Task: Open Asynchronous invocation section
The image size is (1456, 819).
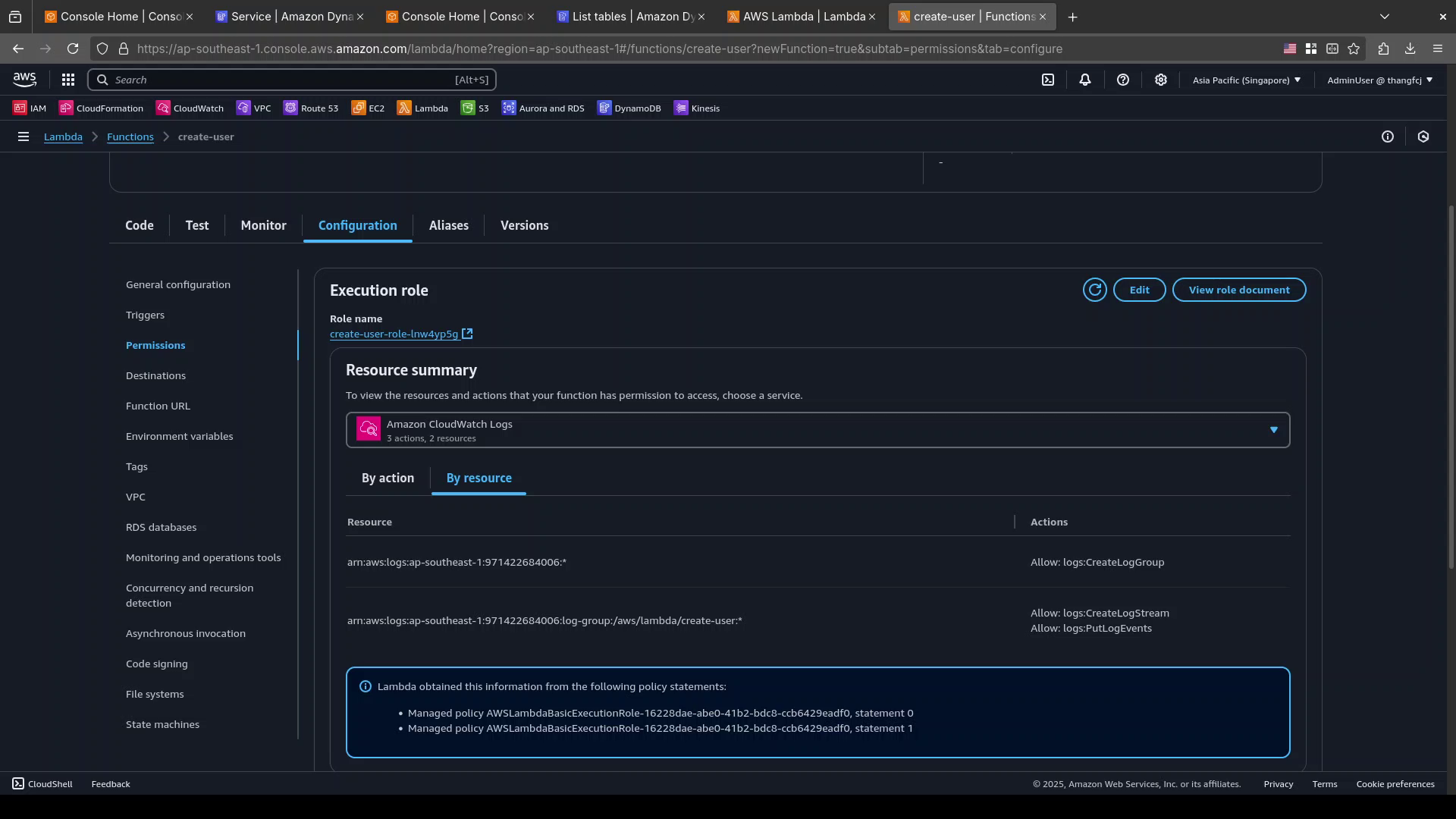Action: 186,634
